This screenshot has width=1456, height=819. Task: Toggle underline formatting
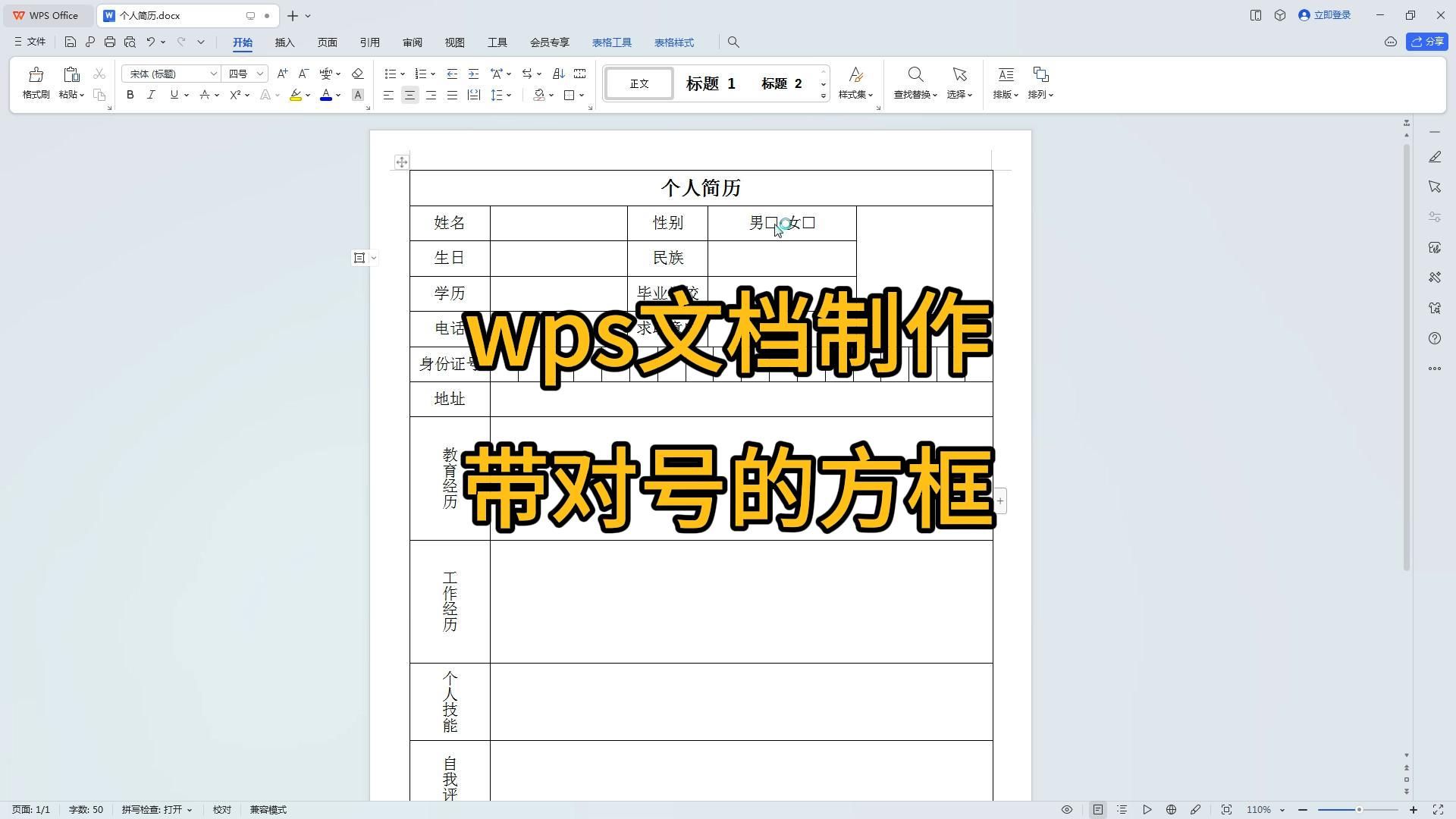point(173,95)
